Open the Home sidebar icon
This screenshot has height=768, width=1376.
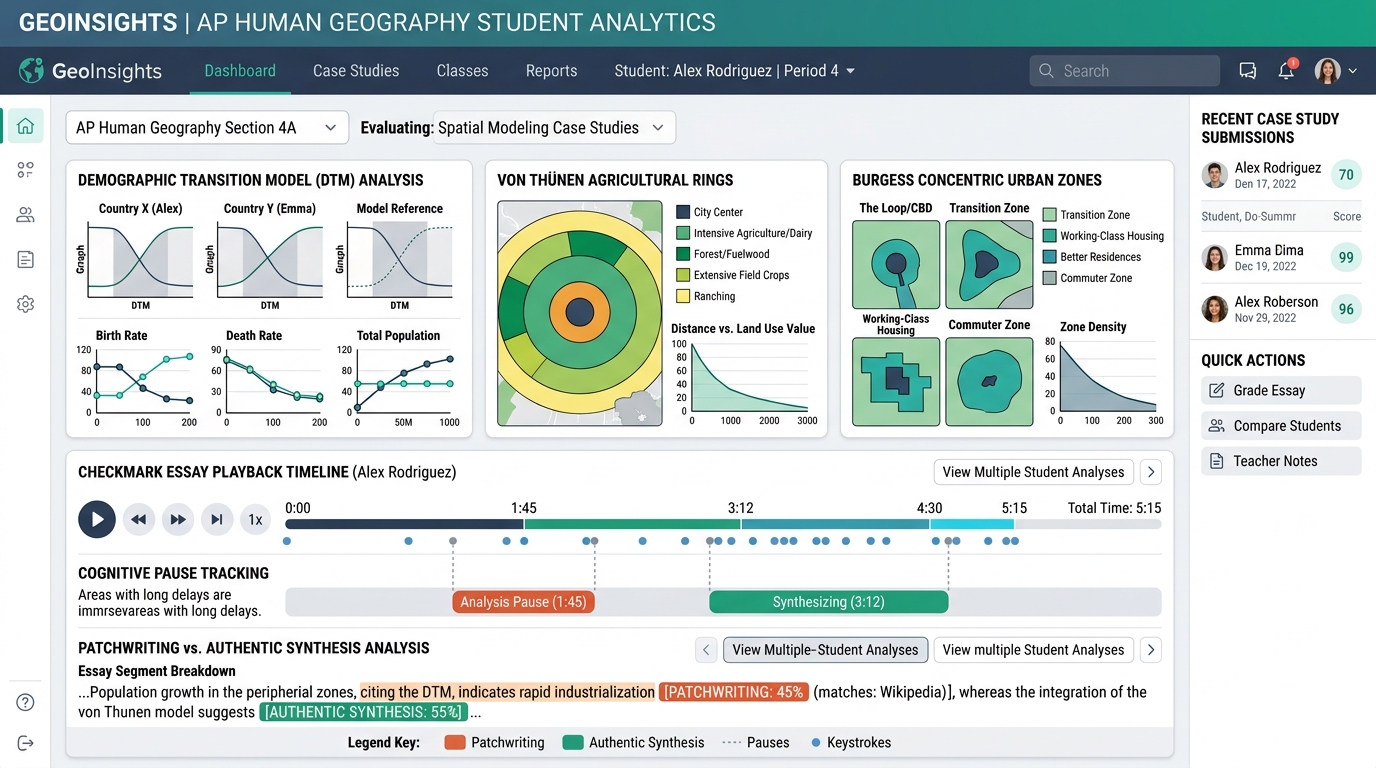tap(26, 126)
